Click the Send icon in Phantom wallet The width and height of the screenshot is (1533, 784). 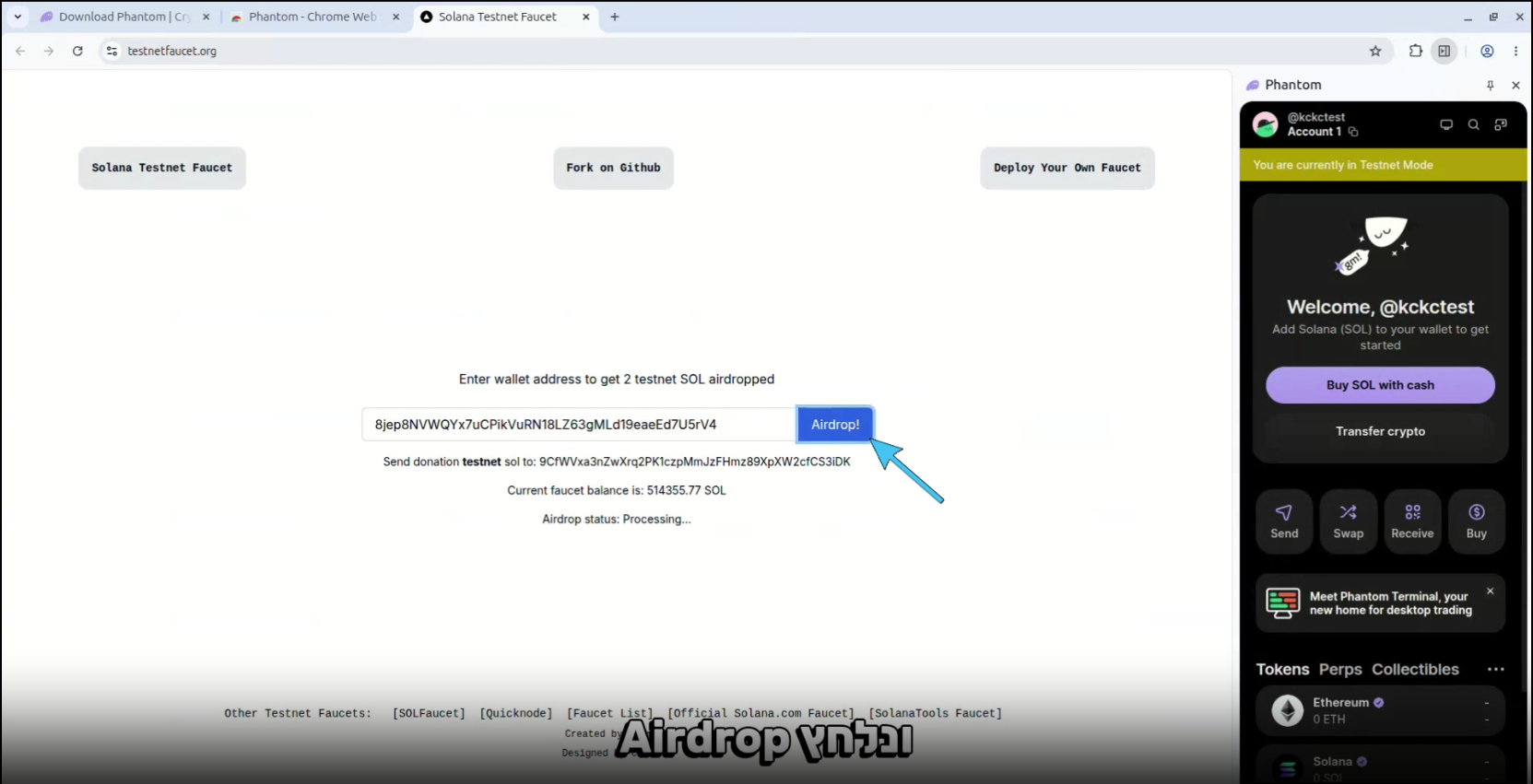[1284, 521]
